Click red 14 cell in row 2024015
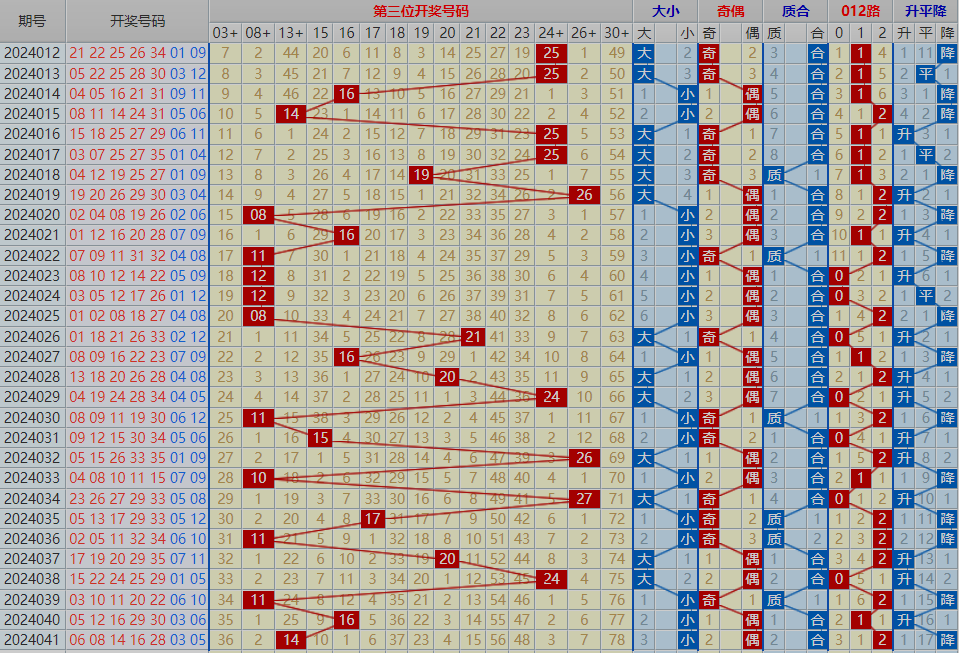959x653 pixels. click(291, 114)
